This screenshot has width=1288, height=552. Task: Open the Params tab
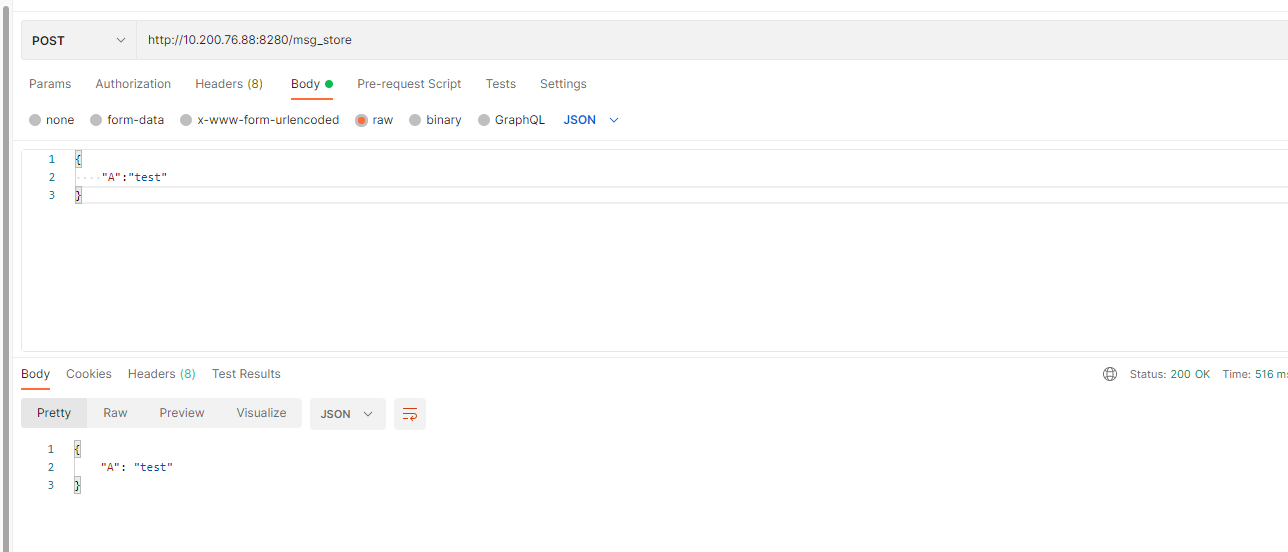click(x=50, y=84)
